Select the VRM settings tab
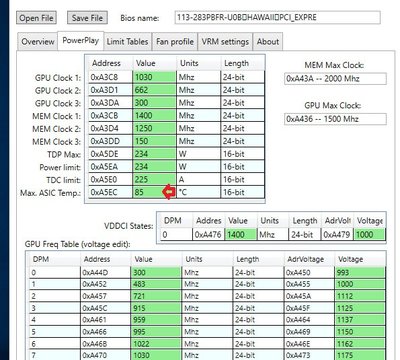This screenshot has height=360, width=400. 225,42
